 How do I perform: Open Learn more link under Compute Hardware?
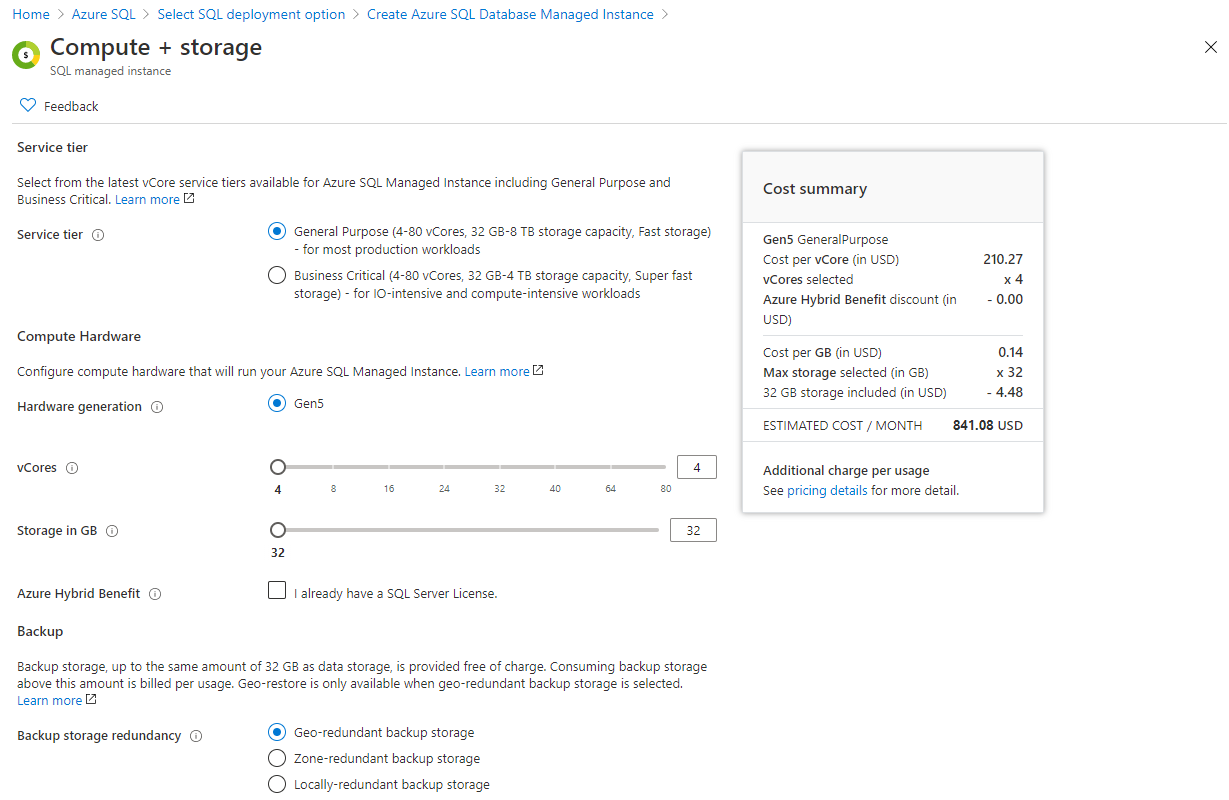click(497, 372)
